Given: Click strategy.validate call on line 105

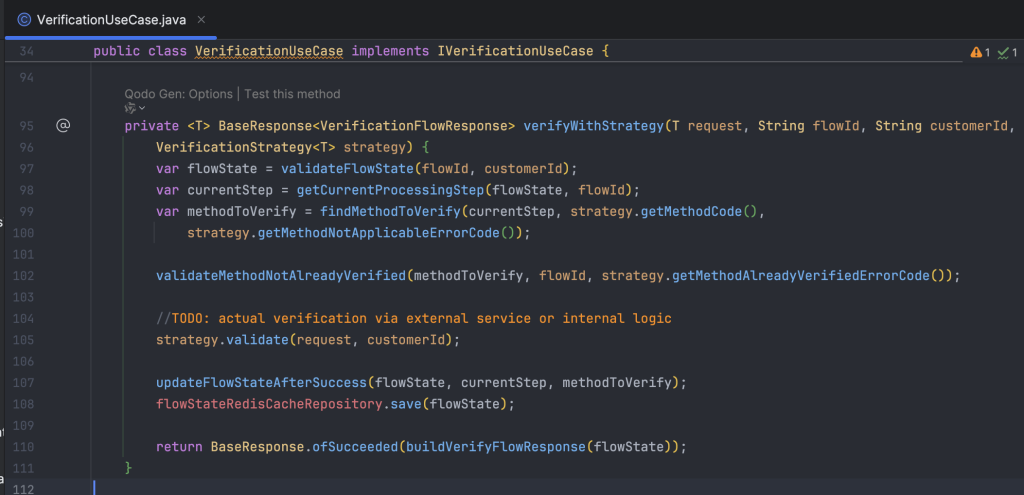Looking at the screenshot, I should [222, 340].
